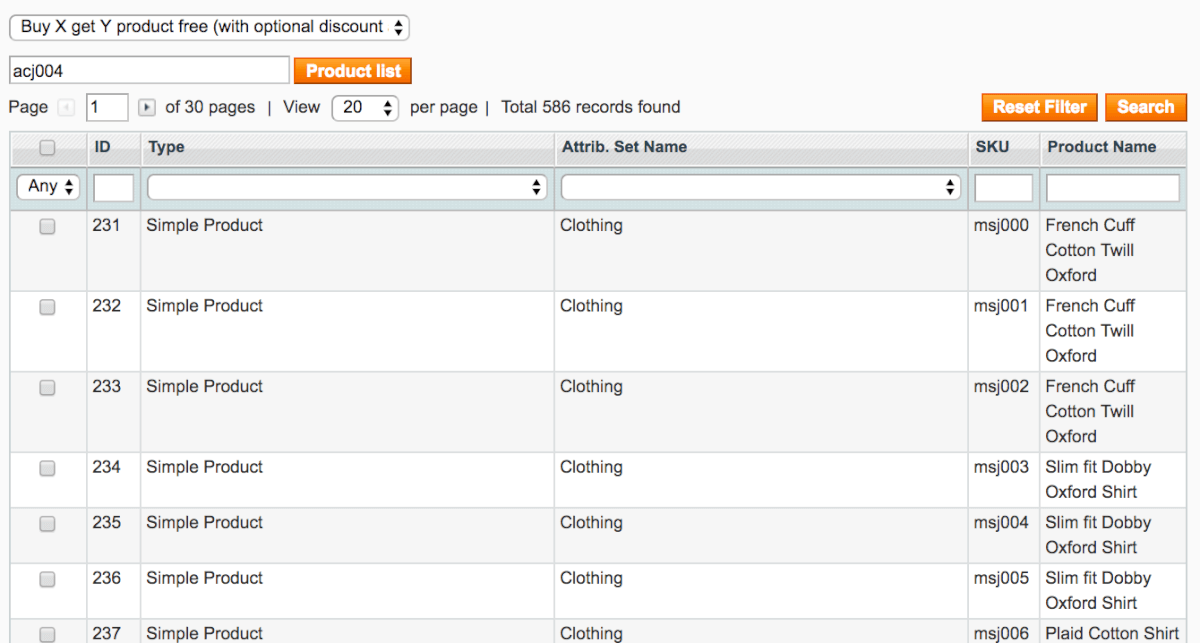Click the orange Search button
Screen dimensions: 1200x643
coord(1145,107)
